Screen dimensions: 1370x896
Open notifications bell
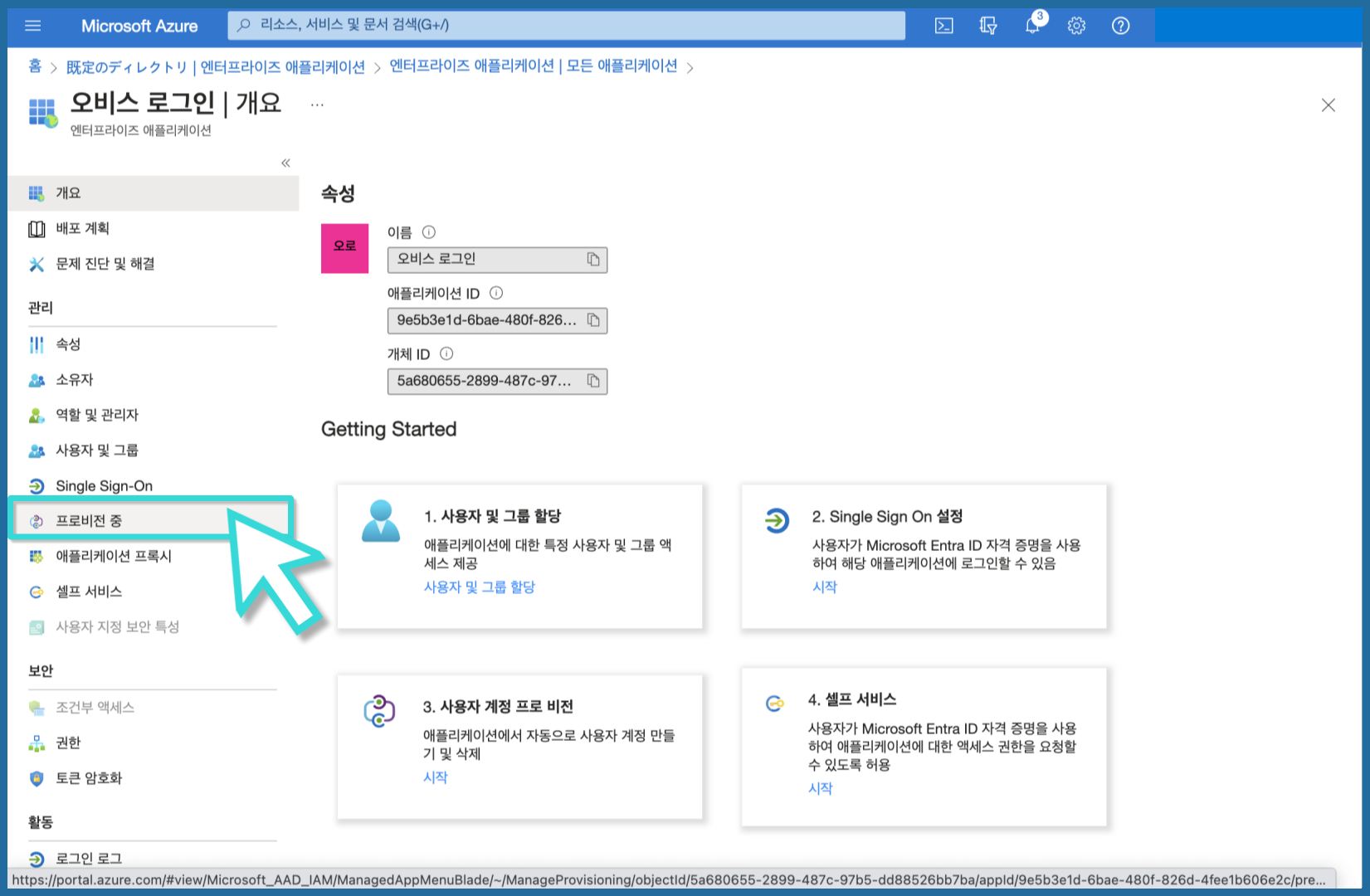tap(1032, 26)
